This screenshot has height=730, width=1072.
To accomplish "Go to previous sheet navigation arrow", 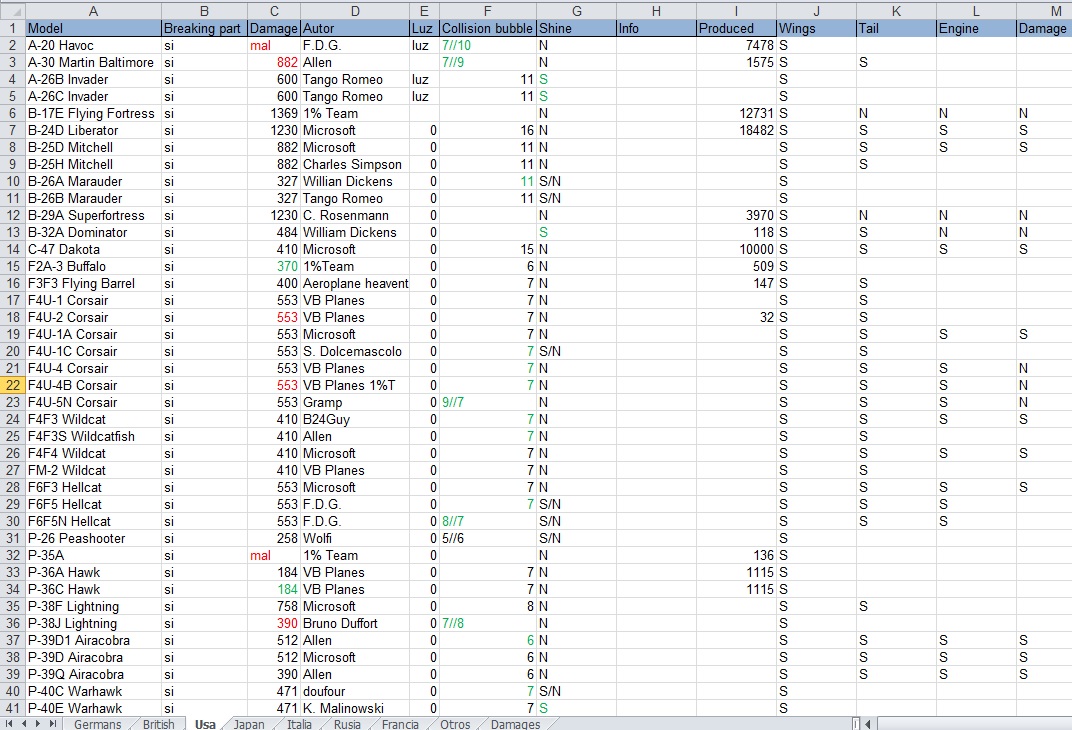I will (24, 723).
